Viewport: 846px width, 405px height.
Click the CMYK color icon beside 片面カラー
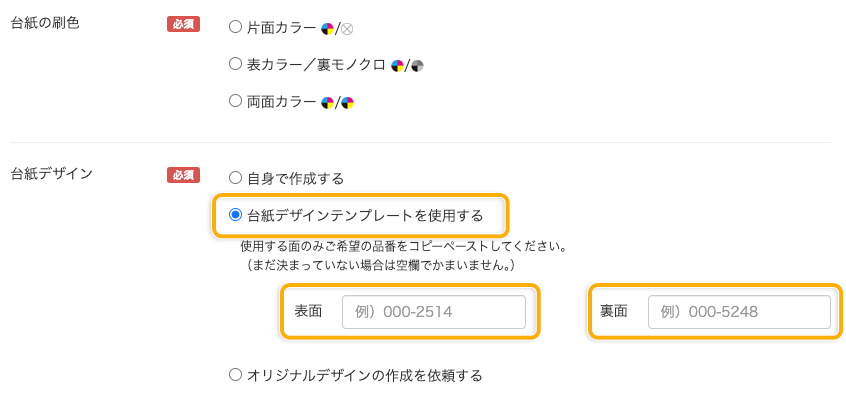[327, 29]
